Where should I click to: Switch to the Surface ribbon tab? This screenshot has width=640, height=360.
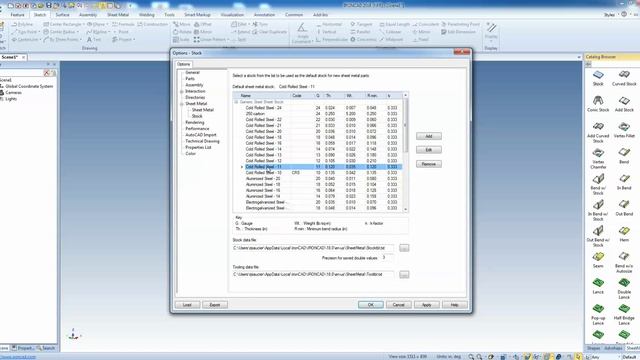62,15
